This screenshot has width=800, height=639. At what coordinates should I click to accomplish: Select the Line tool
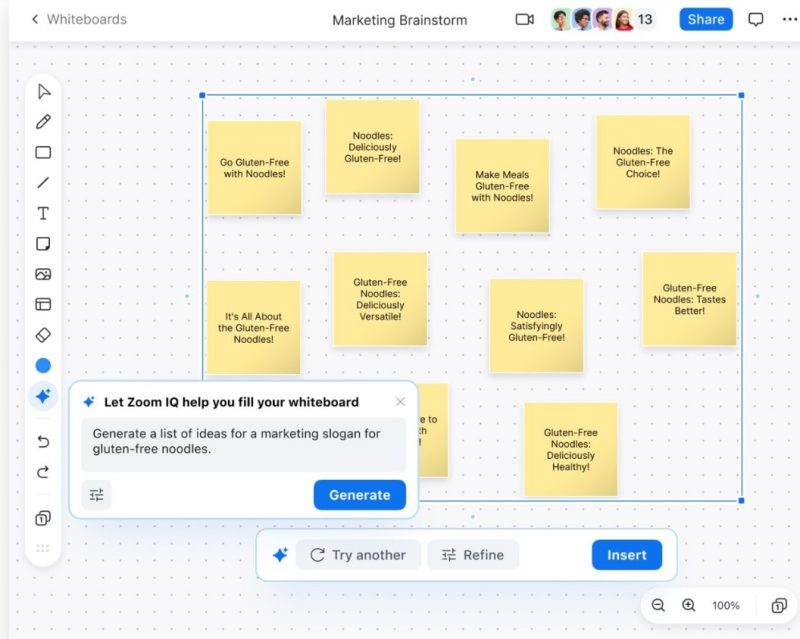[42, 182]
